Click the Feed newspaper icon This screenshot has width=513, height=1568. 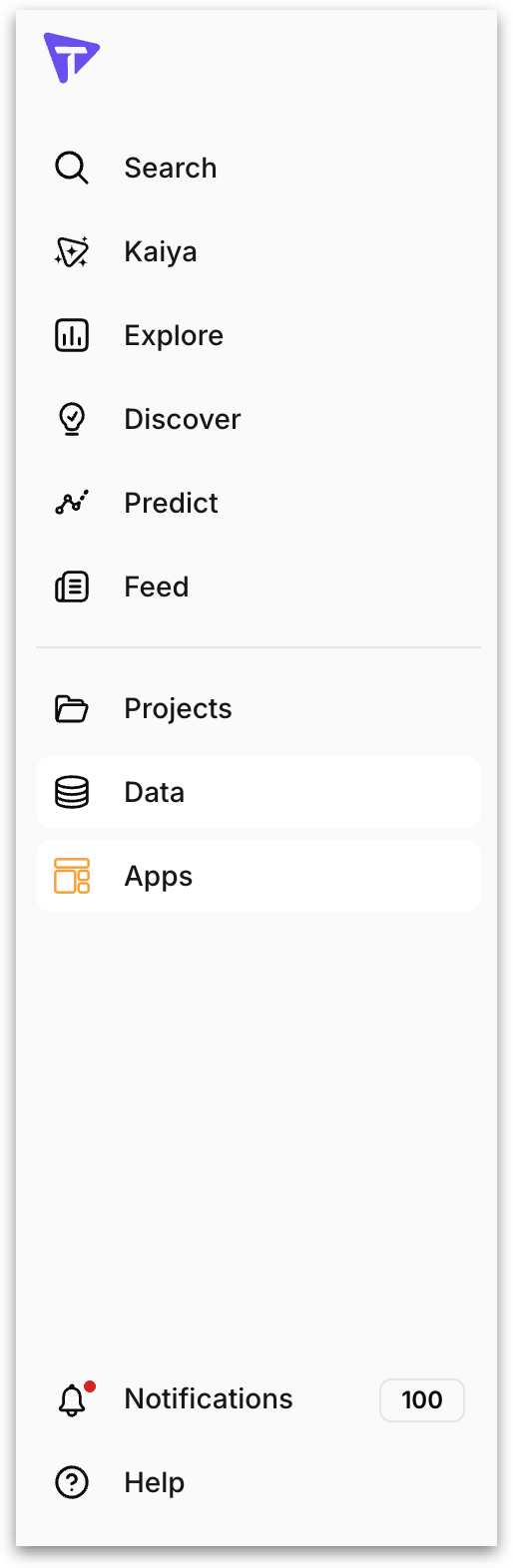point(71,587)
